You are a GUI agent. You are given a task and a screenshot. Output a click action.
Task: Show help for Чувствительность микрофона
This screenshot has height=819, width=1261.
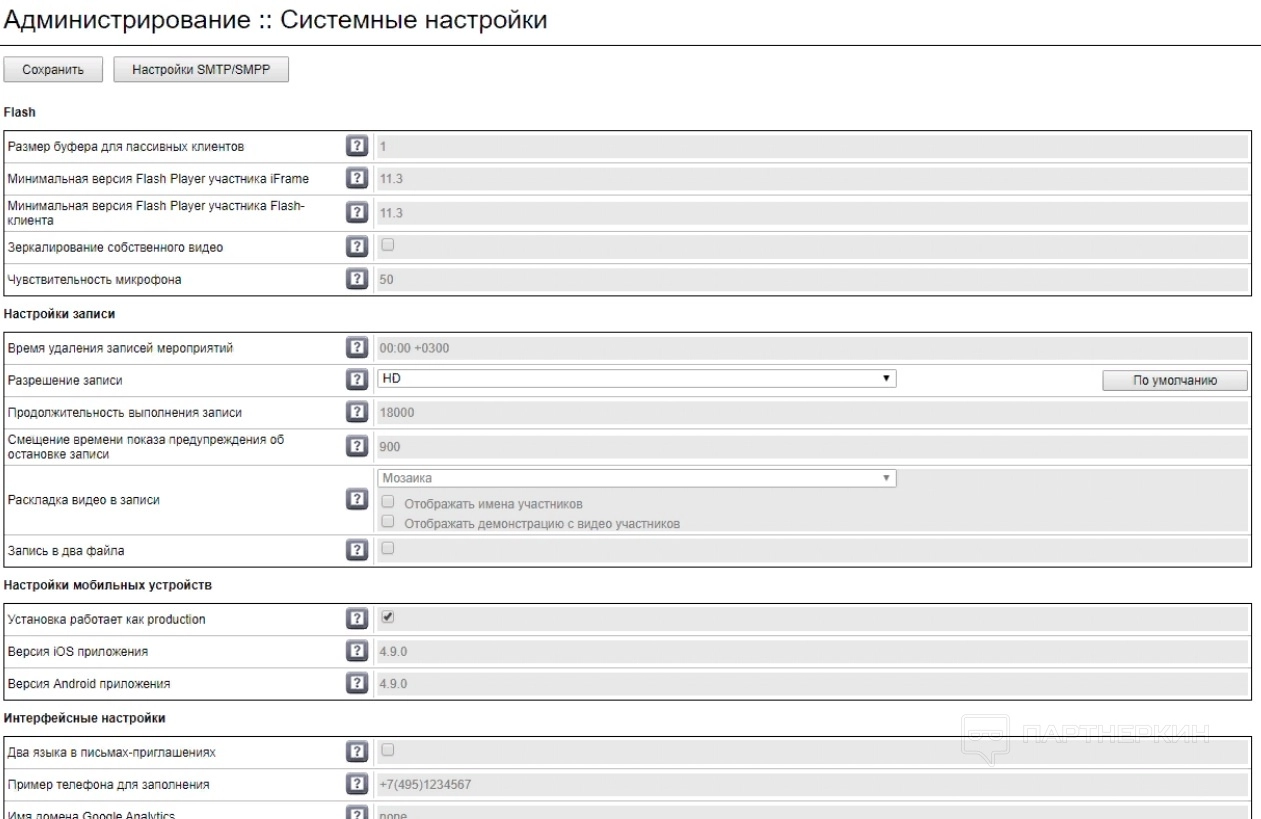(354, 279)
